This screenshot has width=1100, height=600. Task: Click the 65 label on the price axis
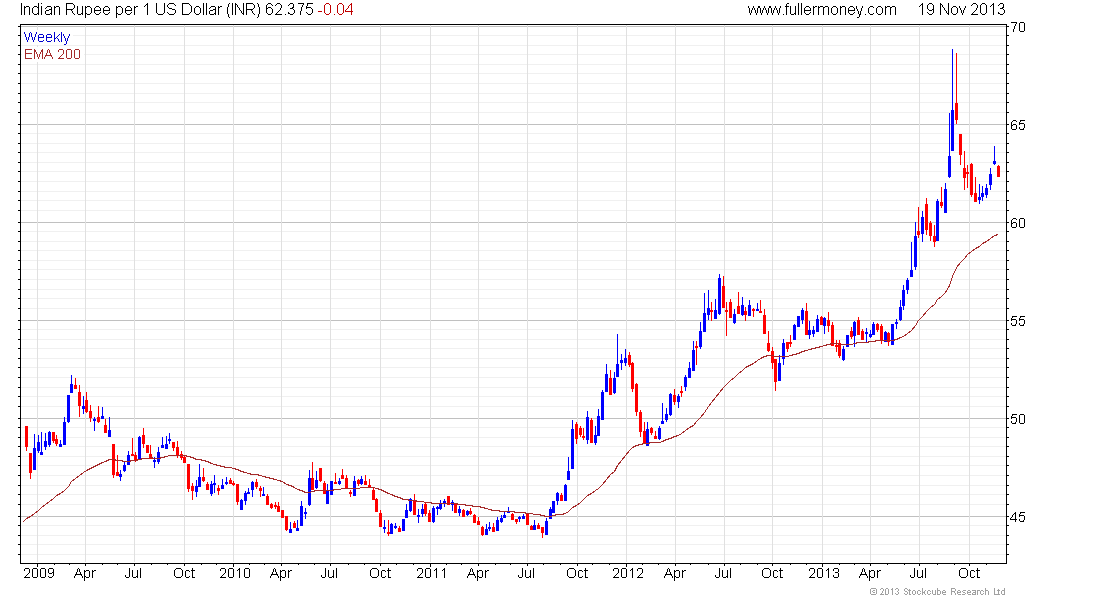pos(1017,125)
